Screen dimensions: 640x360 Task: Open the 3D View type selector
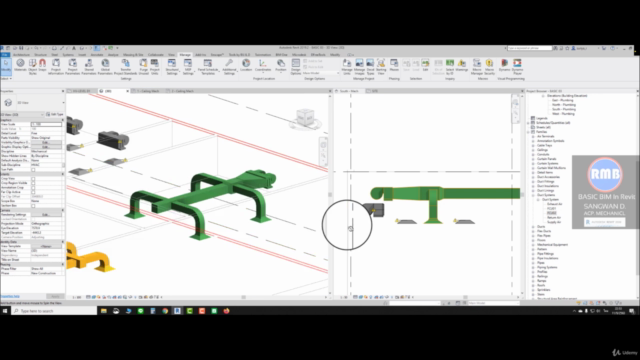click(x=33, y=103)
